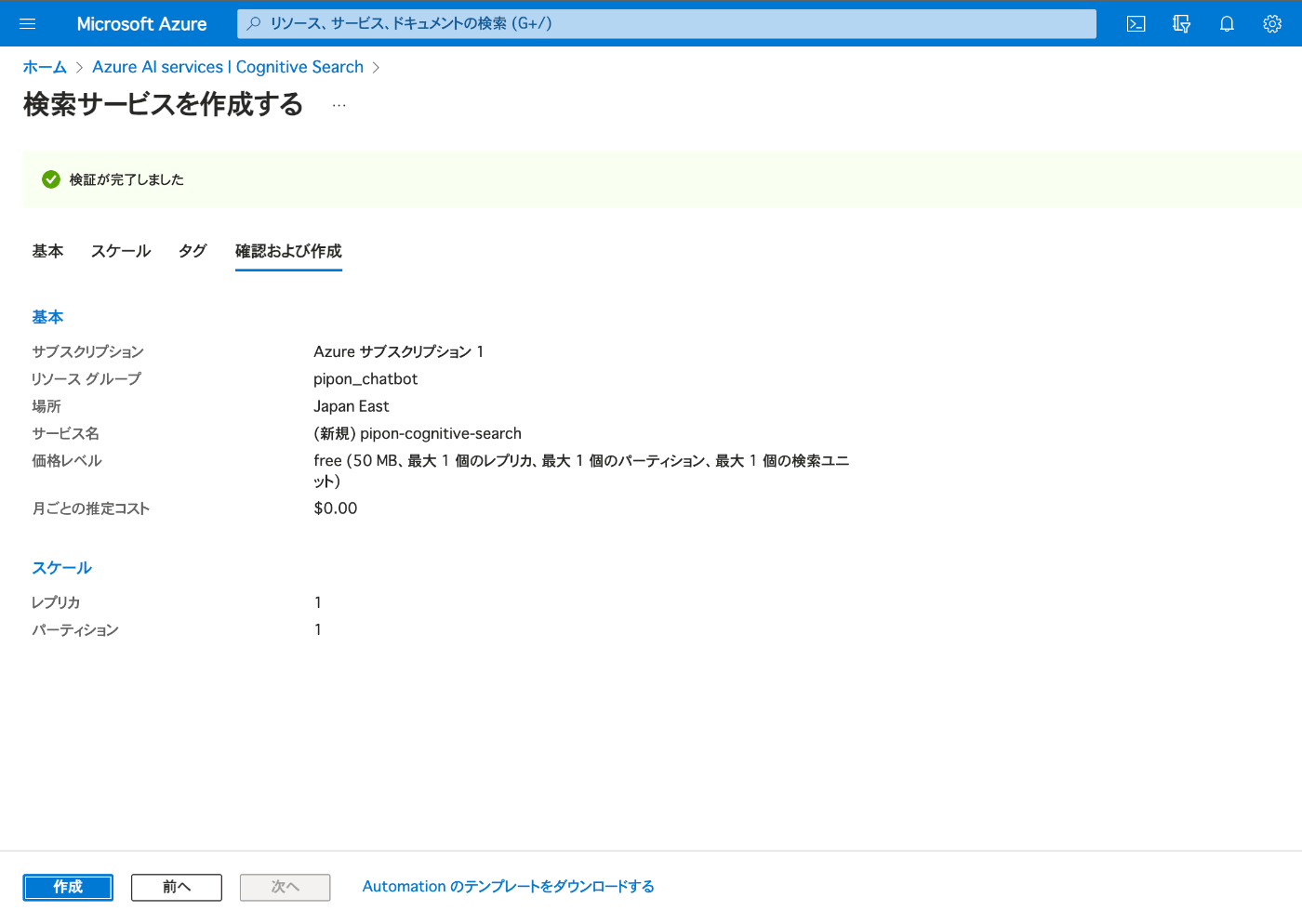Click the disabled 次へ button
This screenshot has height=924, width=1302.
286,887
